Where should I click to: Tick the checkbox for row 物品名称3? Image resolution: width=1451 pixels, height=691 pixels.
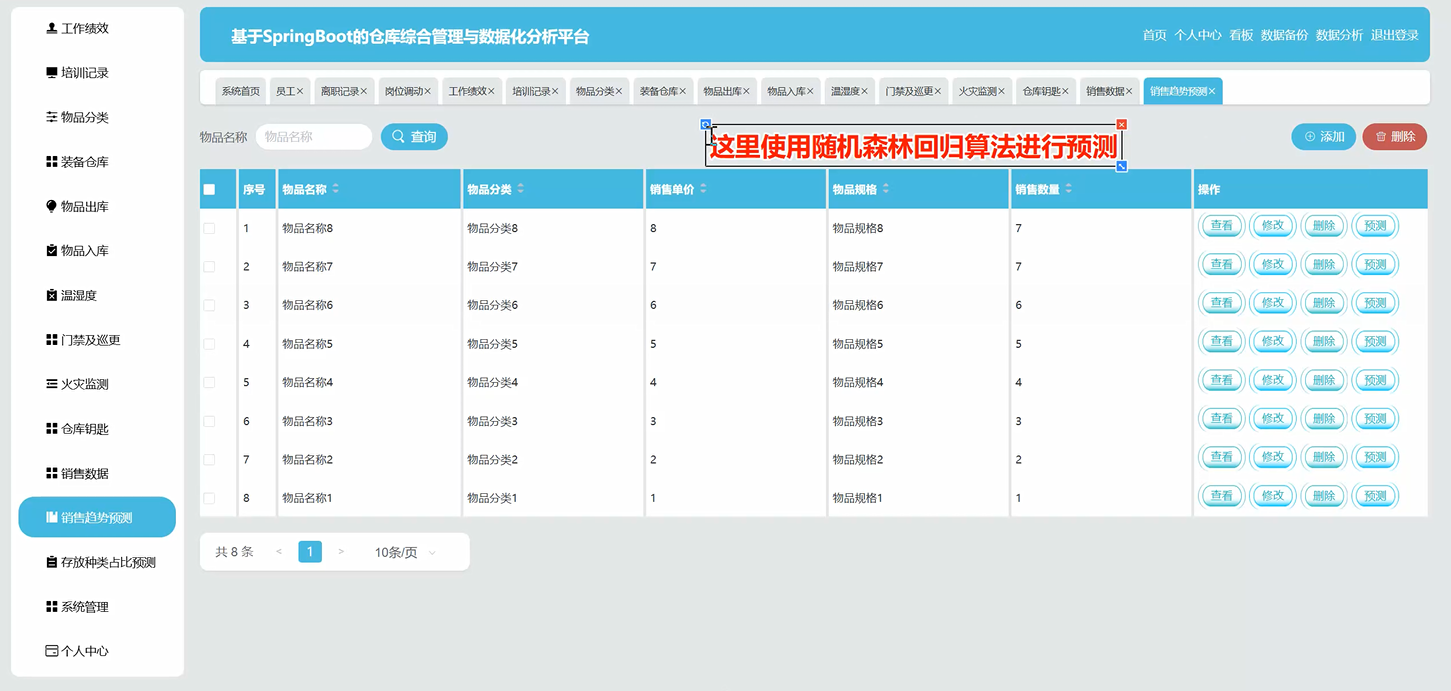(209, 421)
